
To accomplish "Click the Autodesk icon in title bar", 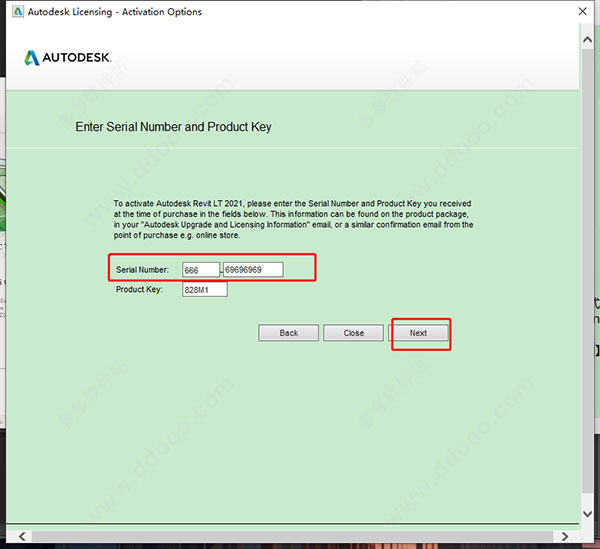I will [x=18, y=11].
